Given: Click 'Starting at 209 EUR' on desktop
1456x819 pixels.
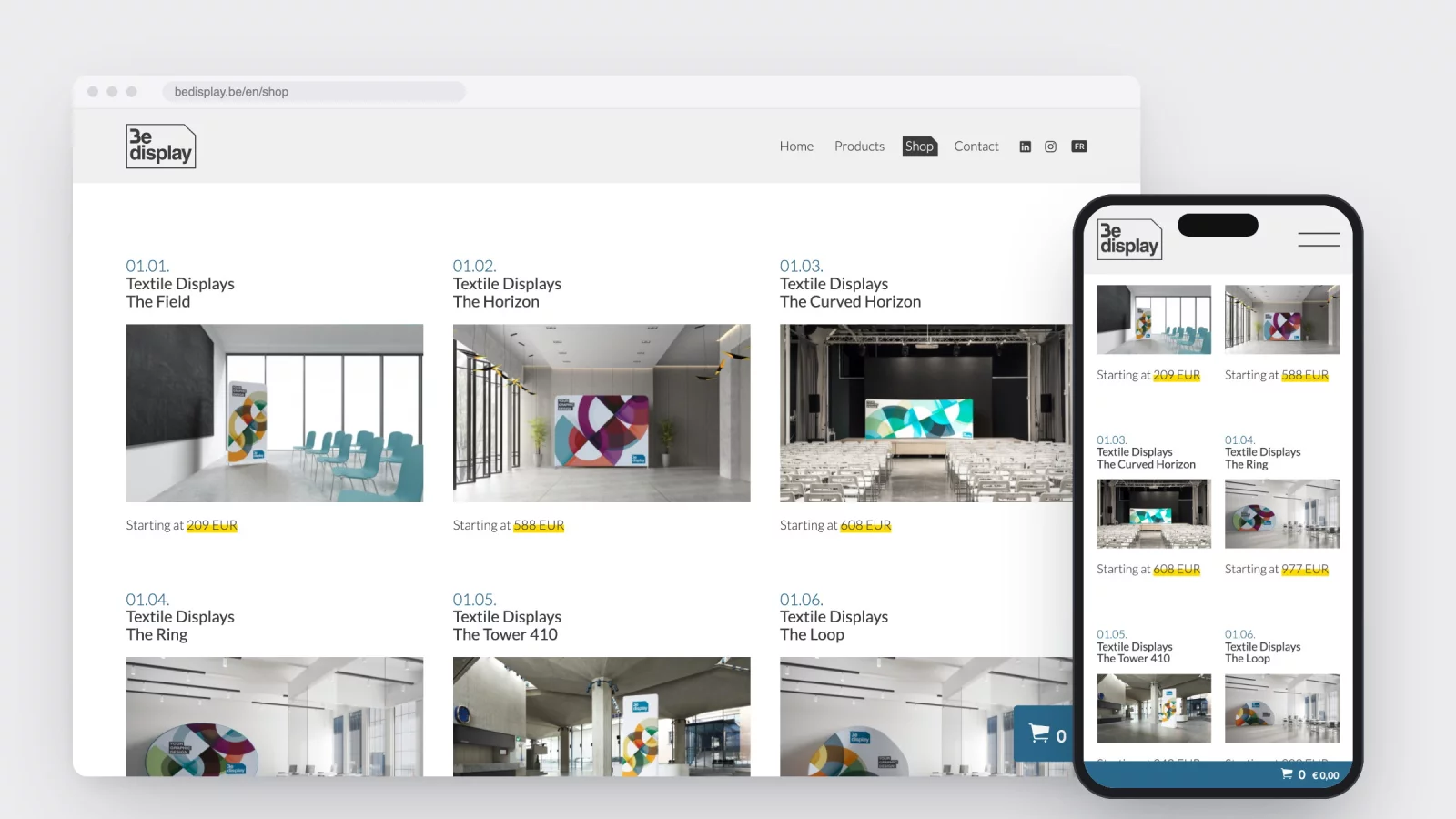Looking at the screenshot, I should tap(182, 525).
